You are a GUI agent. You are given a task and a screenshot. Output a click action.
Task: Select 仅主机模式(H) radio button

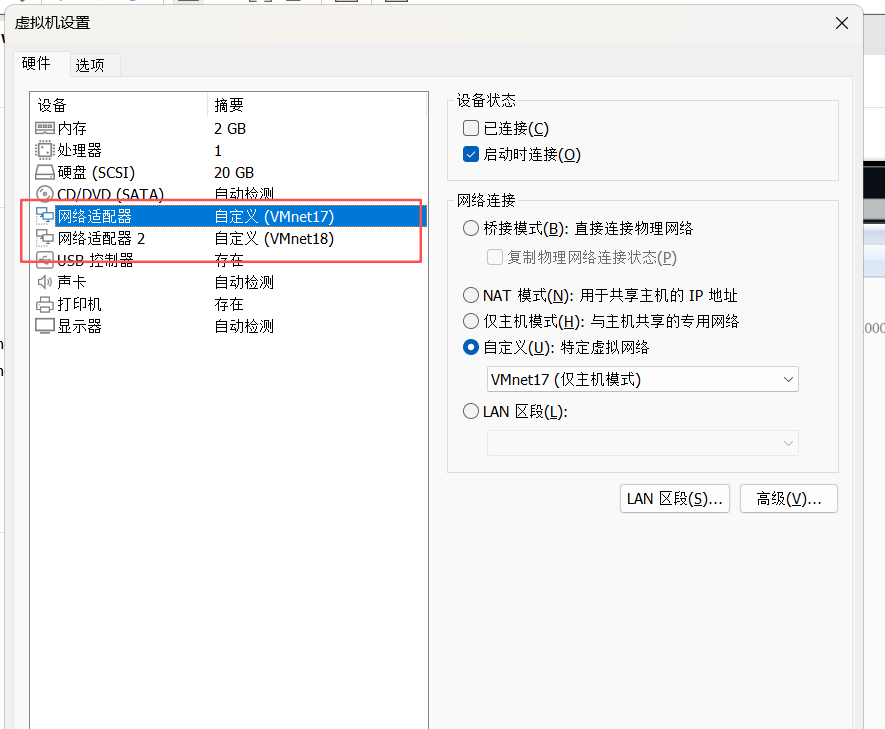(x=471, y=321)
